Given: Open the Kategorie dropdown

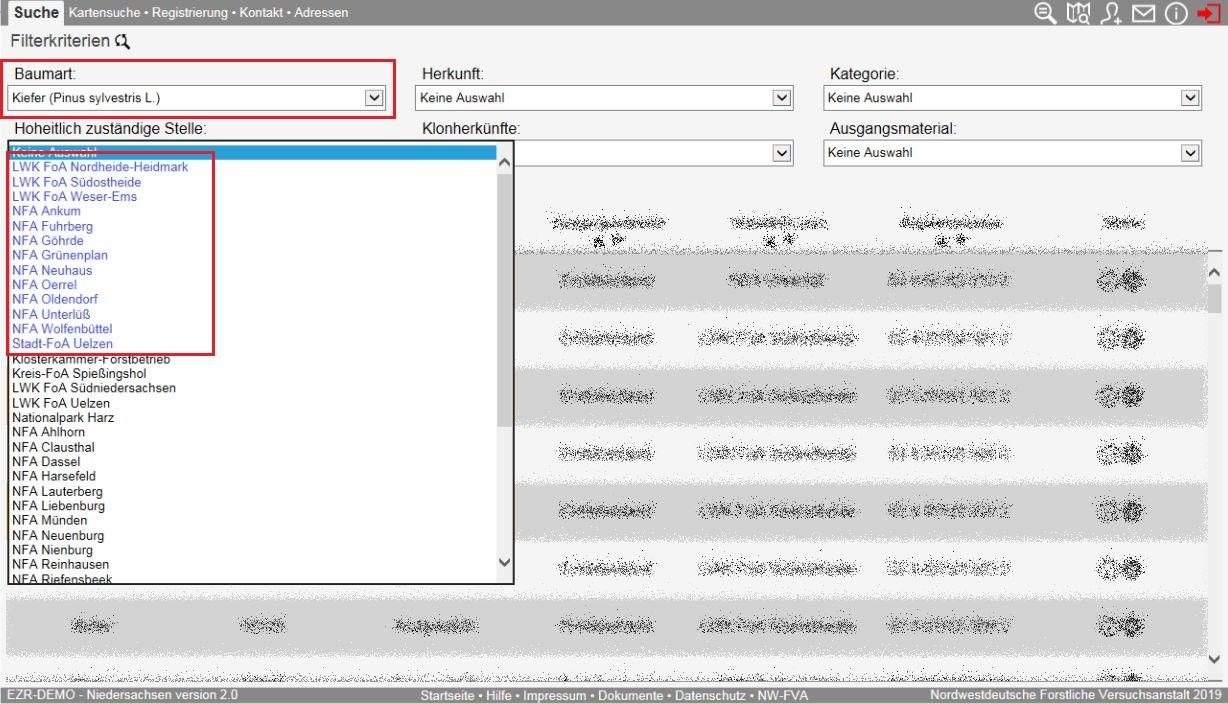Looking at the screenshot, I should coord(1190,98).
